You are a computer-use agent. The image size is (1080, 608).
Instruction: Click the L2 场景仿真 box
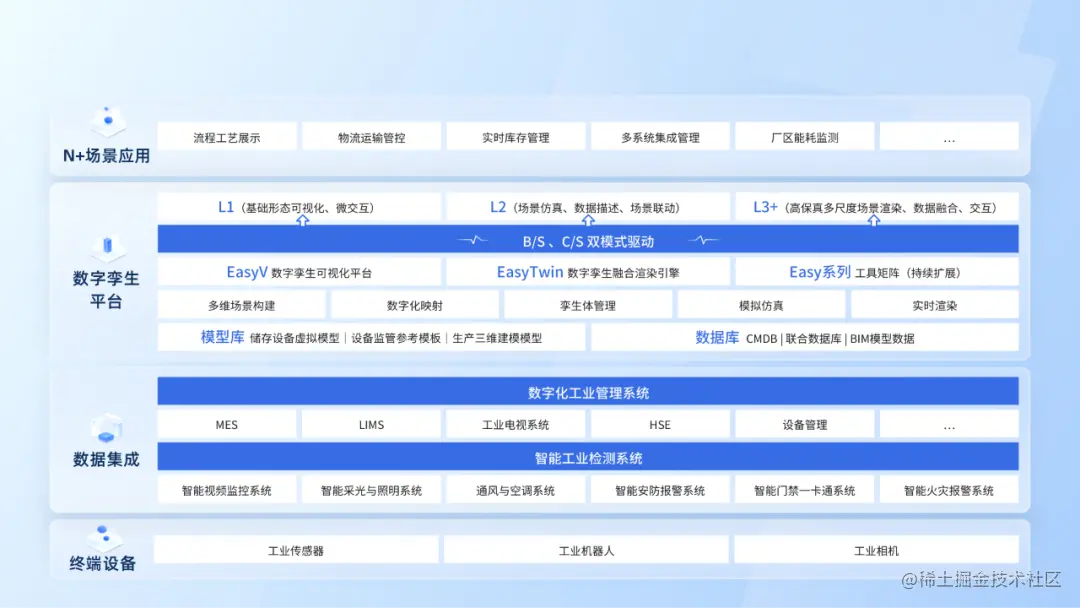[x=588, y=207]
